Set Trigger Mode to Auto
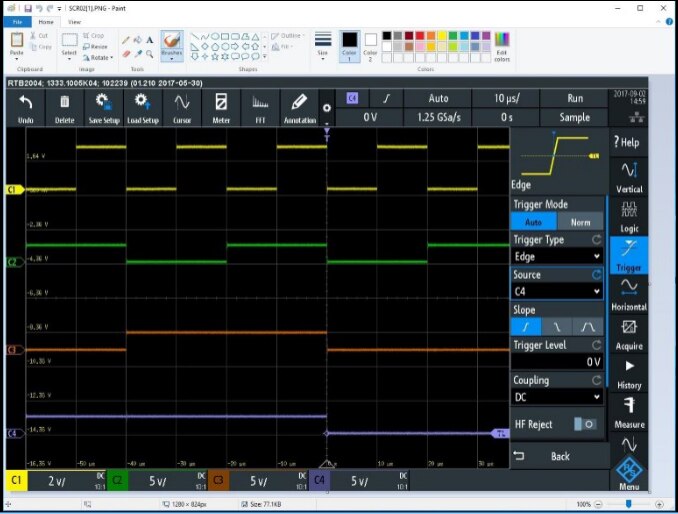The image size is (678, 514). click(534, 222)
